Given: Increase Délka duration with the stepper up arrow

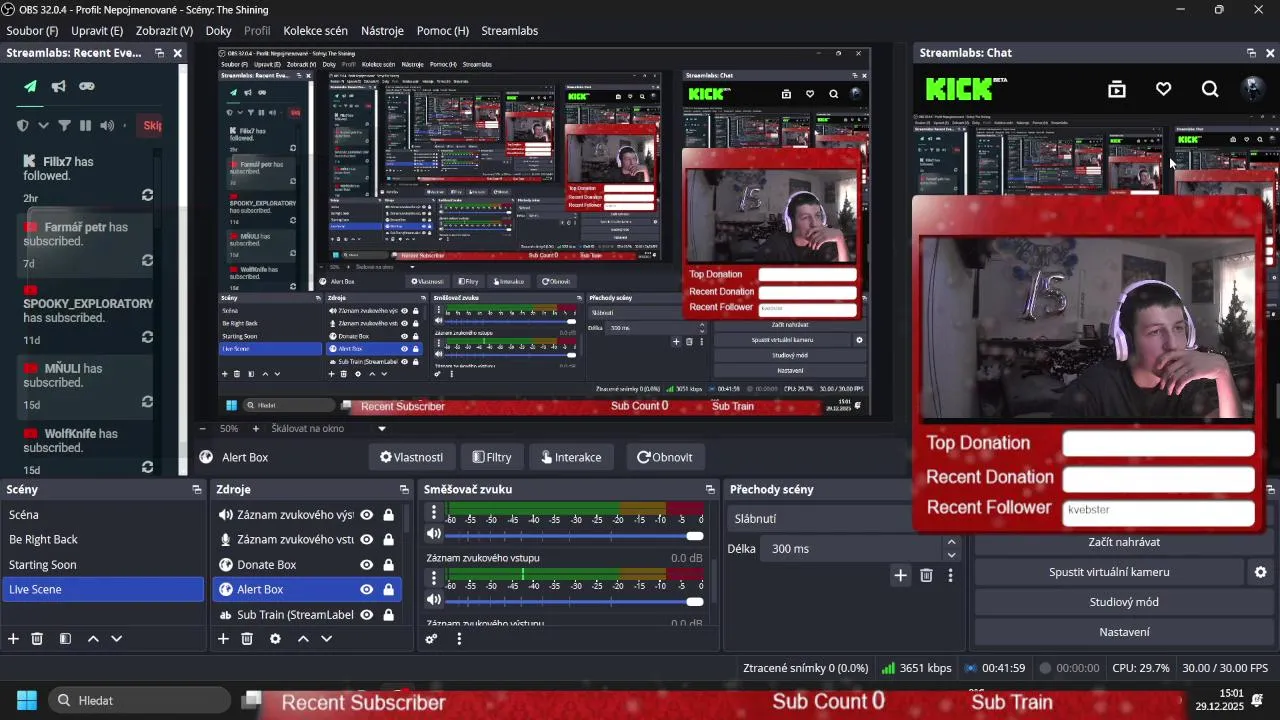Looking at the screenshot, I should tap(951, 543).
